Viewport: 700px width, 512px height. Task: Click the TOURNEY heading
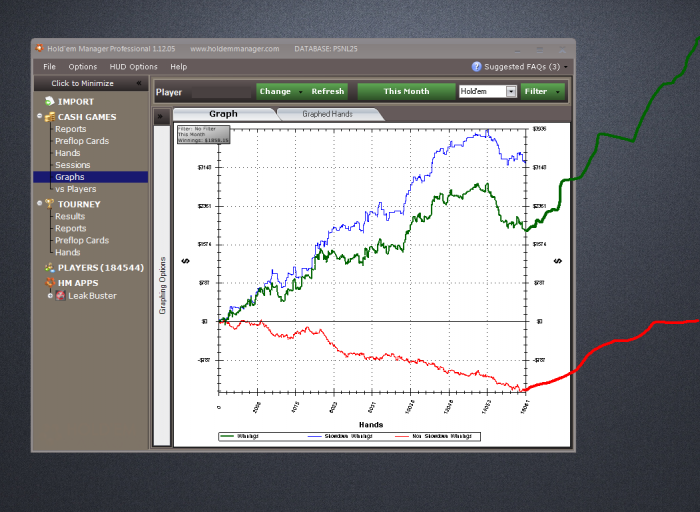[x=79, y=204]
